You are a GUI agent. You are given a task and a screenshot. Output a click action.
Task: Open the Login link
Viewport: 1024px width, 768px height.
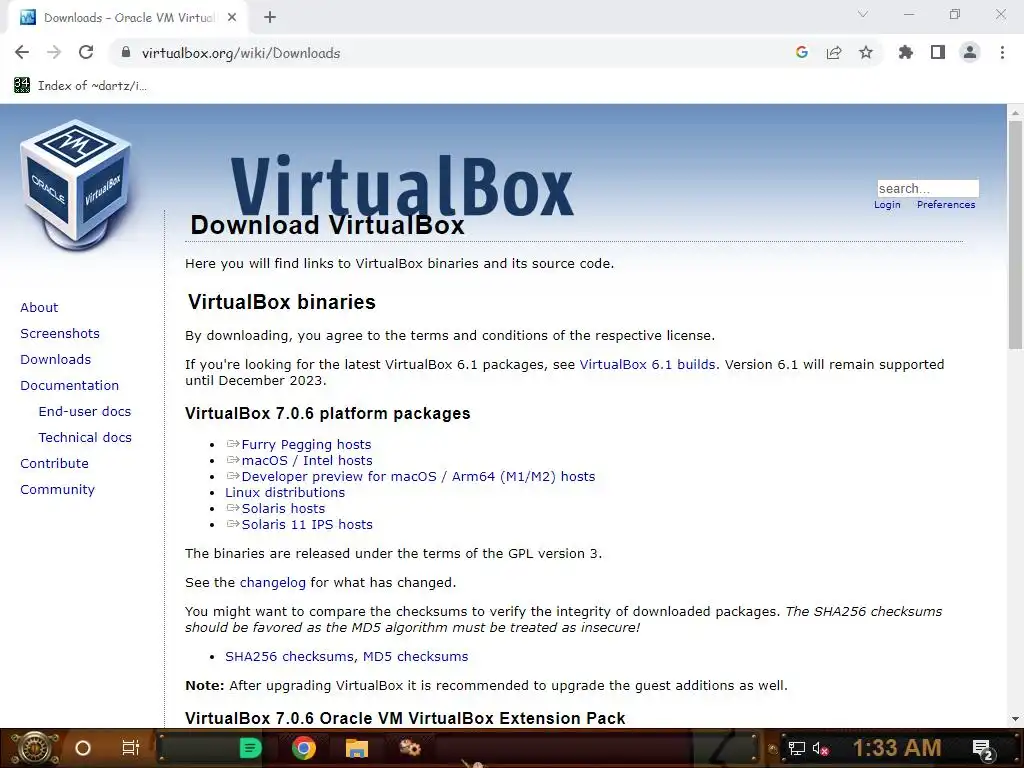tap(887, 205)
